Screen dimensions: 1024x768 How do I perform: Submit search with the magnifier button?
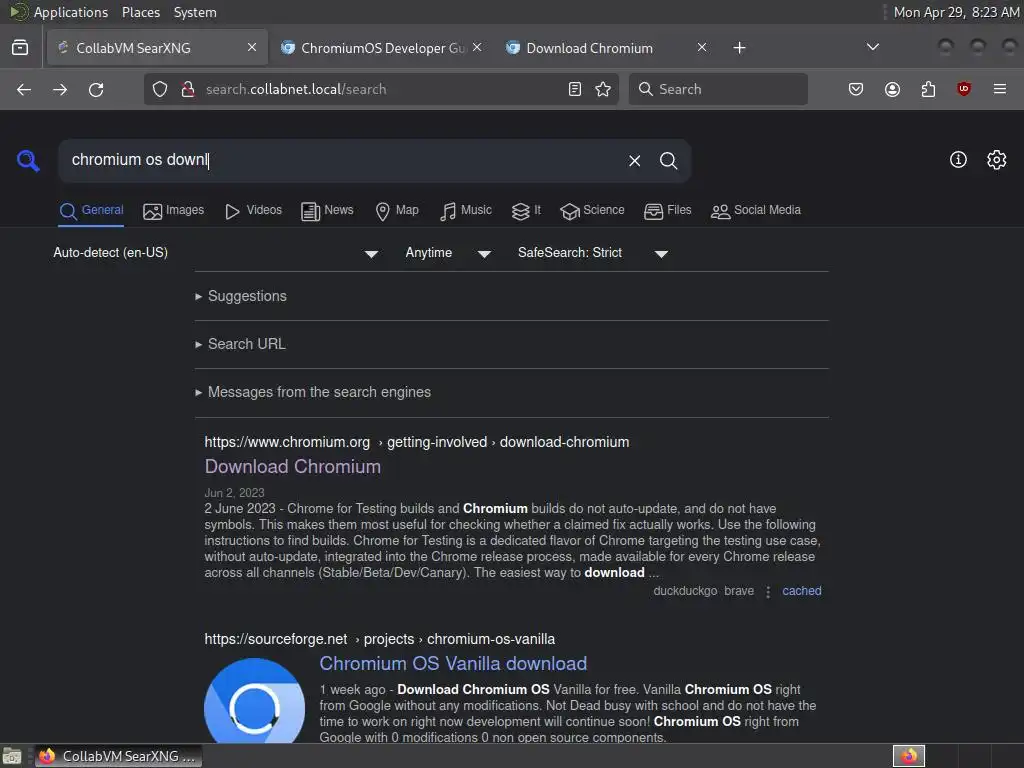[x=669, y=161]
